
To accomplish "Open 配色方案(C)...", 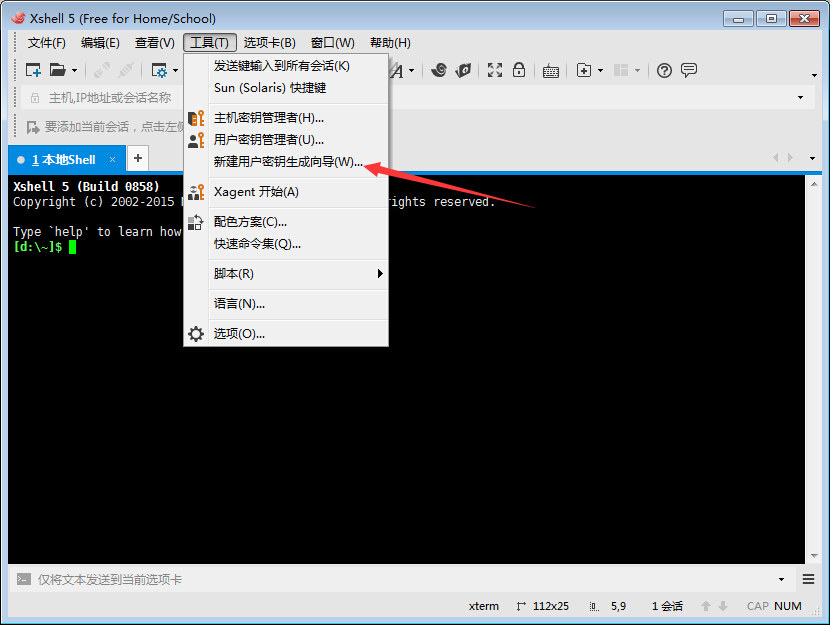I will (286, 222).
